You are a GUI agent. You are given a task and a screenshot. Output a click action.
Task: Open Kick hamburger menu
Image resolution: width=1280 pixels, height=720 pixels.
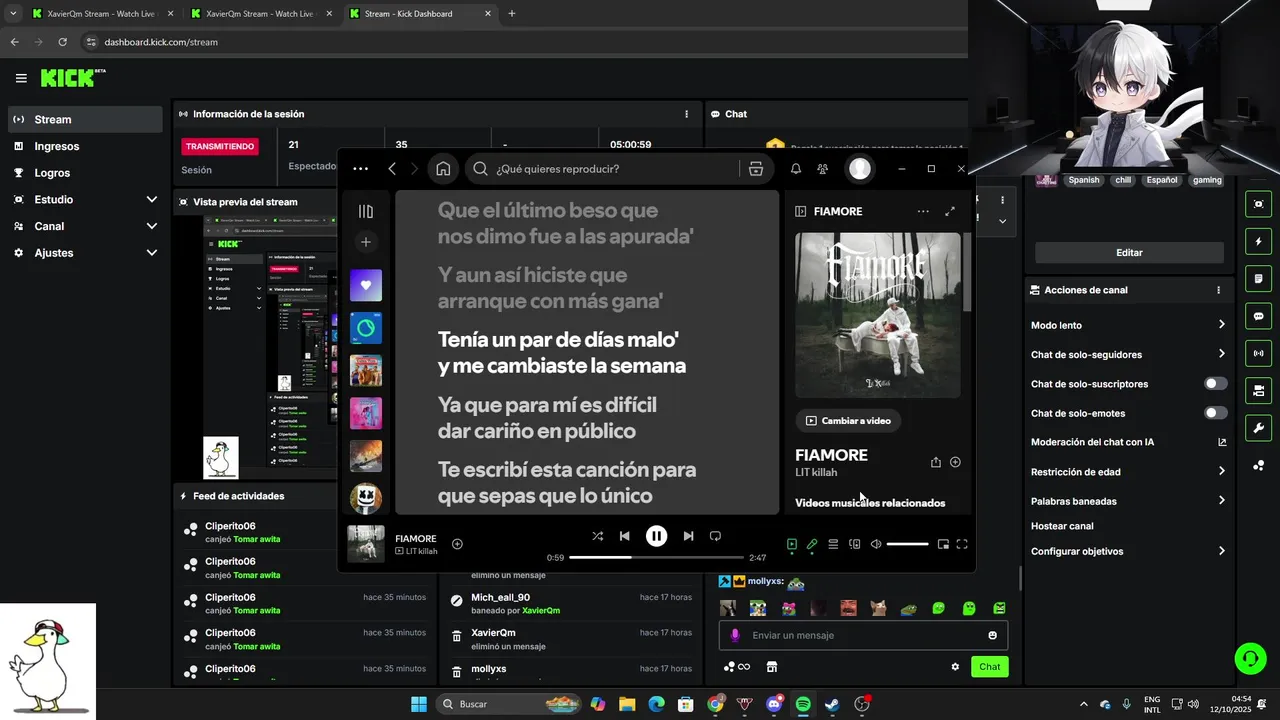(x=21, y=78)
